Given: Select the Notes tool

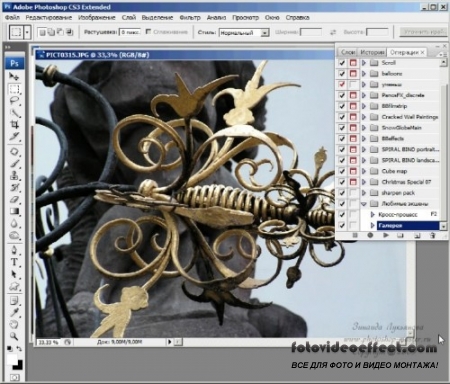Looking at the screenshot, I should pos(14,301).
